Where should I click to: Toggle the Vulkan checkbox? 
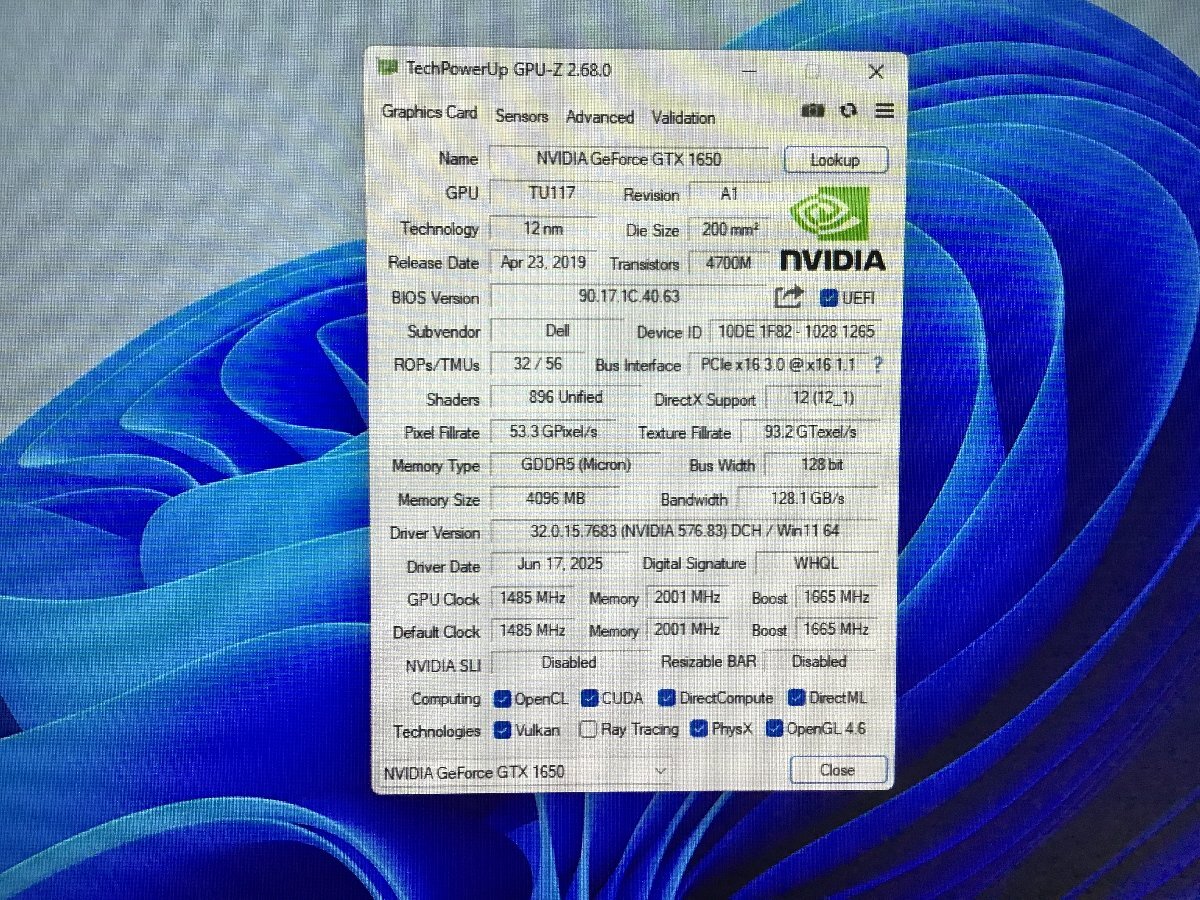502,731
